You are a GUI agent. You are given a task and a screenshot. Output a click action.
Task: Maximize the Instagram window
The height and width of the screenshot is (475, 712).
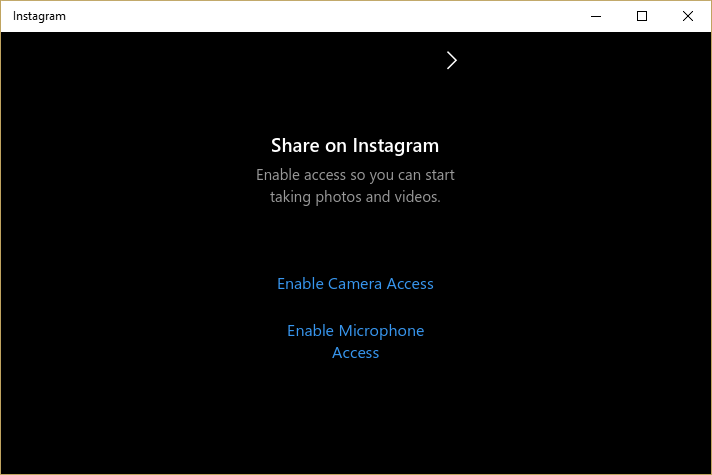click(x=642, y=16)
